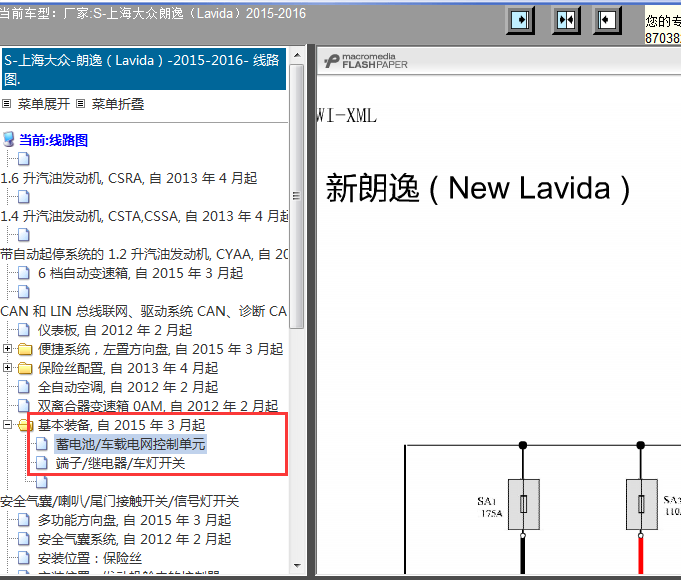Click the tree panel scroll-down arrow
Image resolution: width=681 pixels, height=580 pixels.
[297, 566]
